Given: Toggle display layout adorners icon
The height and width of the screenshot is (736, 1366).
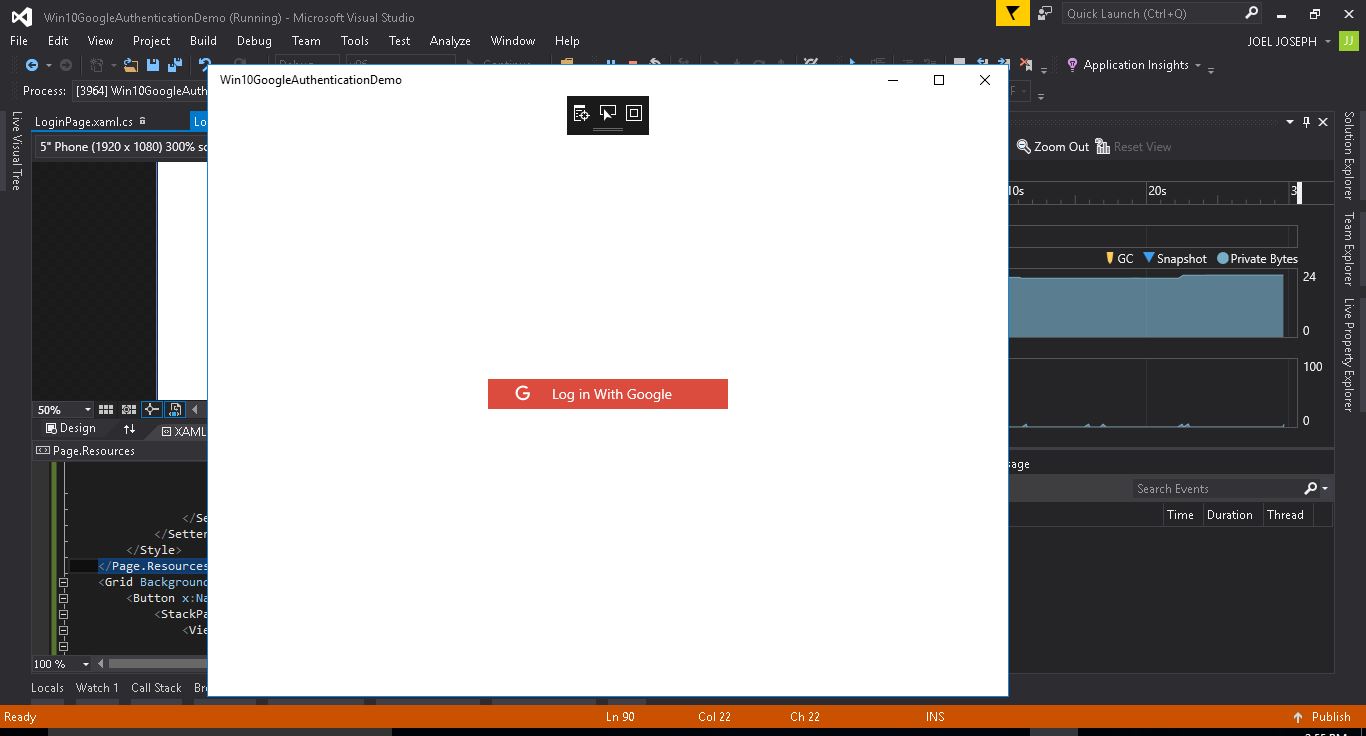Looking at the screenshot, I should [634, 114].
